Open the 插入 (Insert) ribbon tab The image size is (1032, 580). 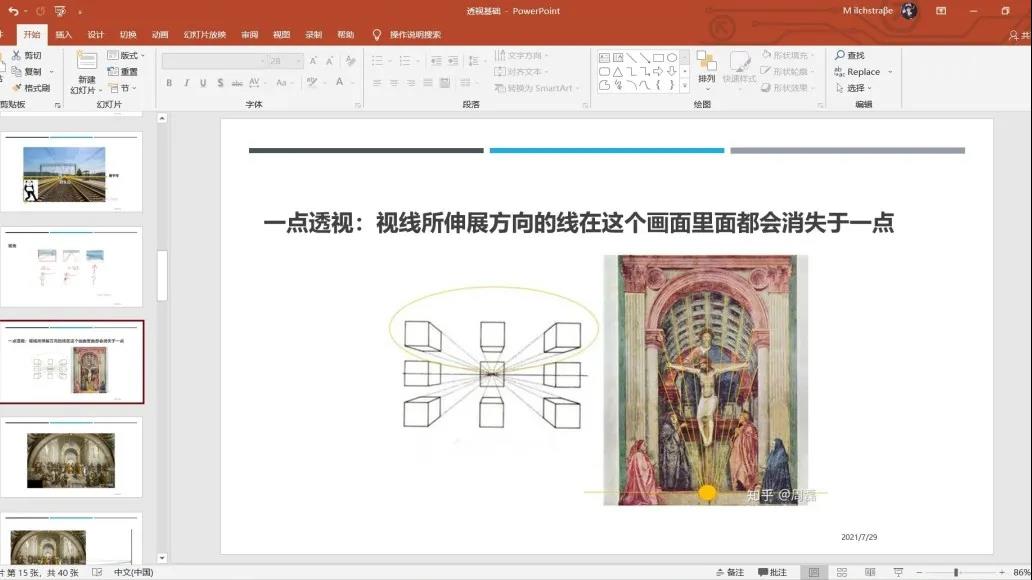63,34
